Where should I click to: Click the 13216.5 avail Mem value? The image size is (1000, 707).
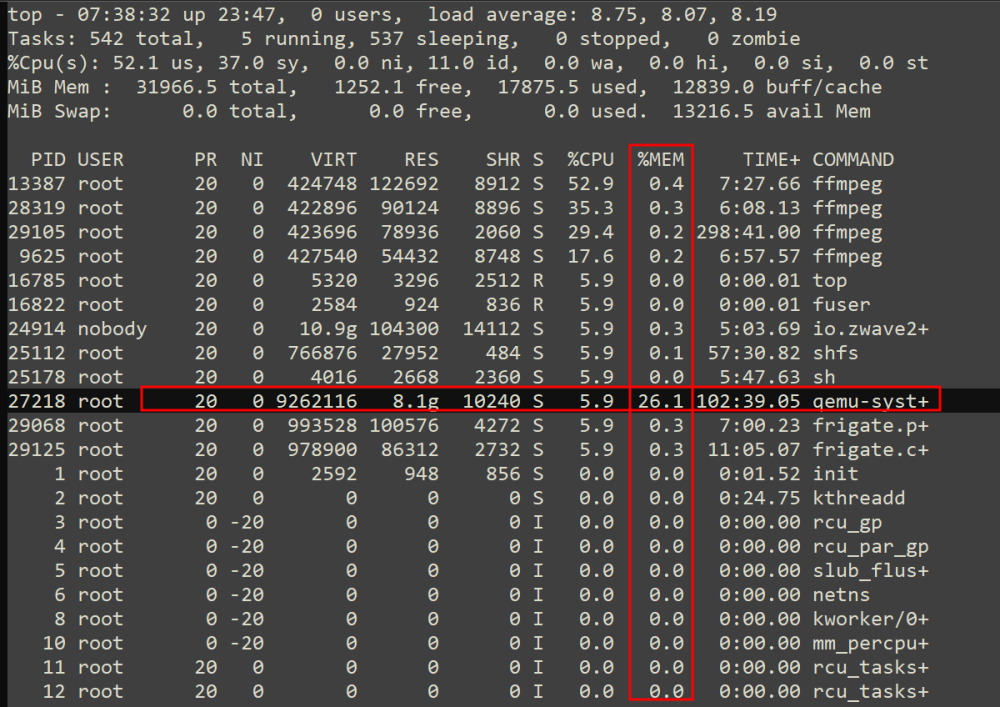pyautogui.click(x=713, y=112)
